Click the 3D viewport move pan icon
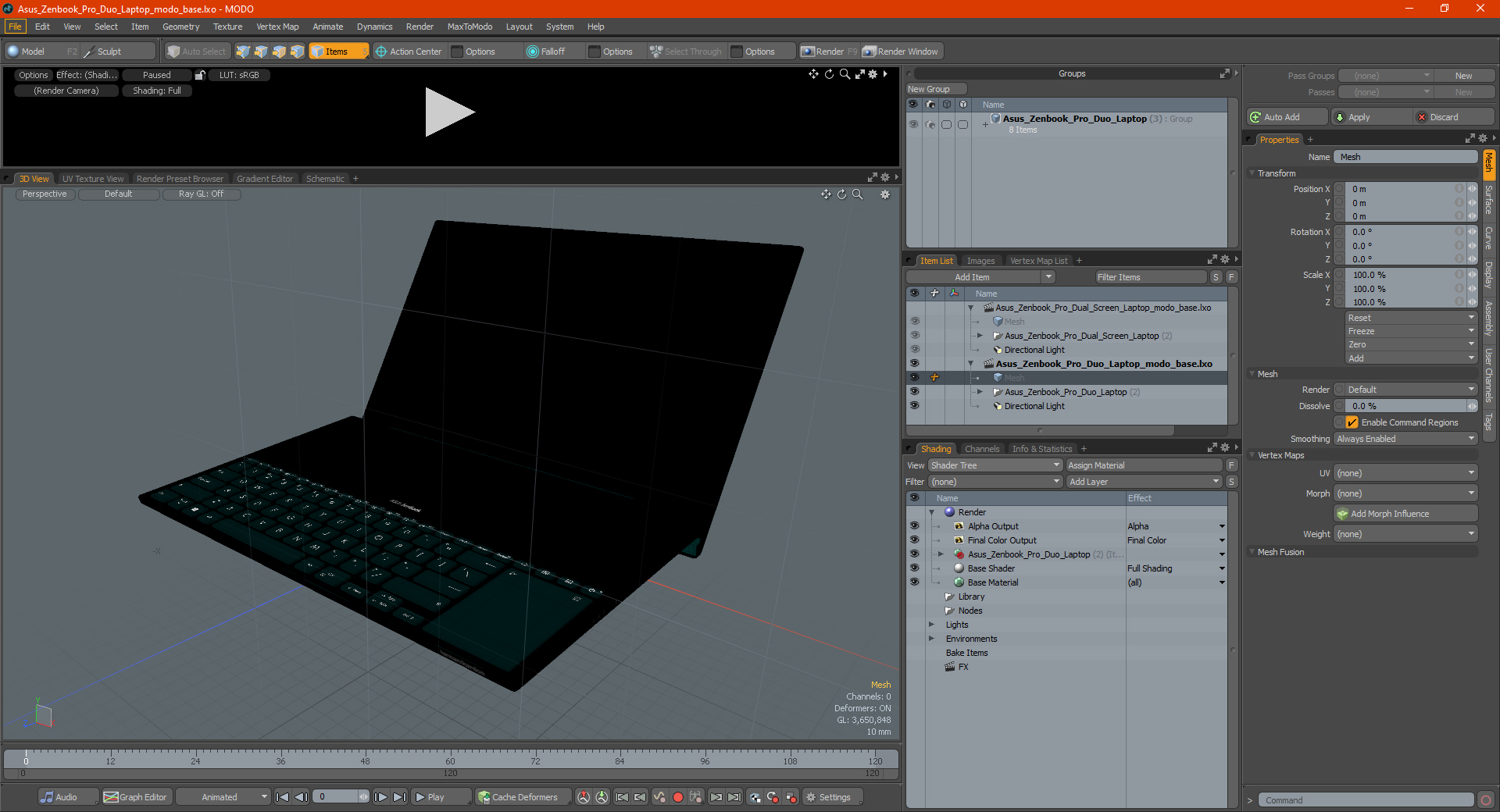Screen dimensions: 1500x812 click(x=826, y=194)
